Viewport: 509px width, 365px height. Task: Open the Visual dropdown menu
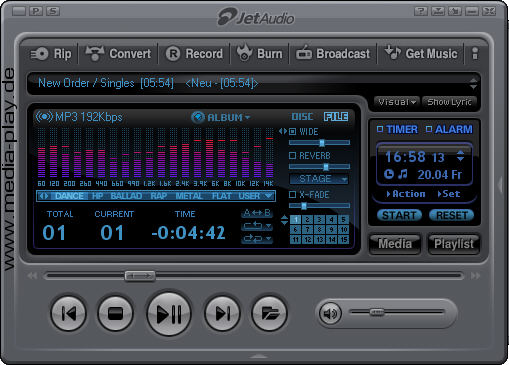(x=397, y=102)
